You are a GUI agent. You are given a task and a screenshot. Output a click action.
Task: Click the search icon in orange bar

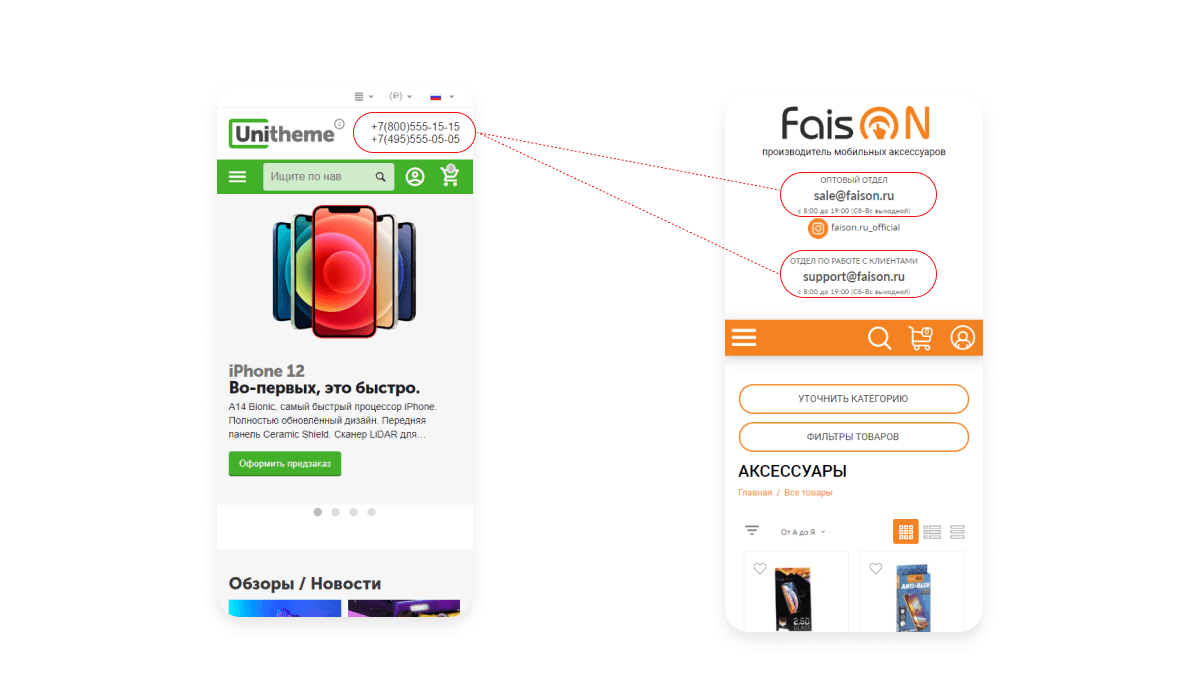point(879,338)
